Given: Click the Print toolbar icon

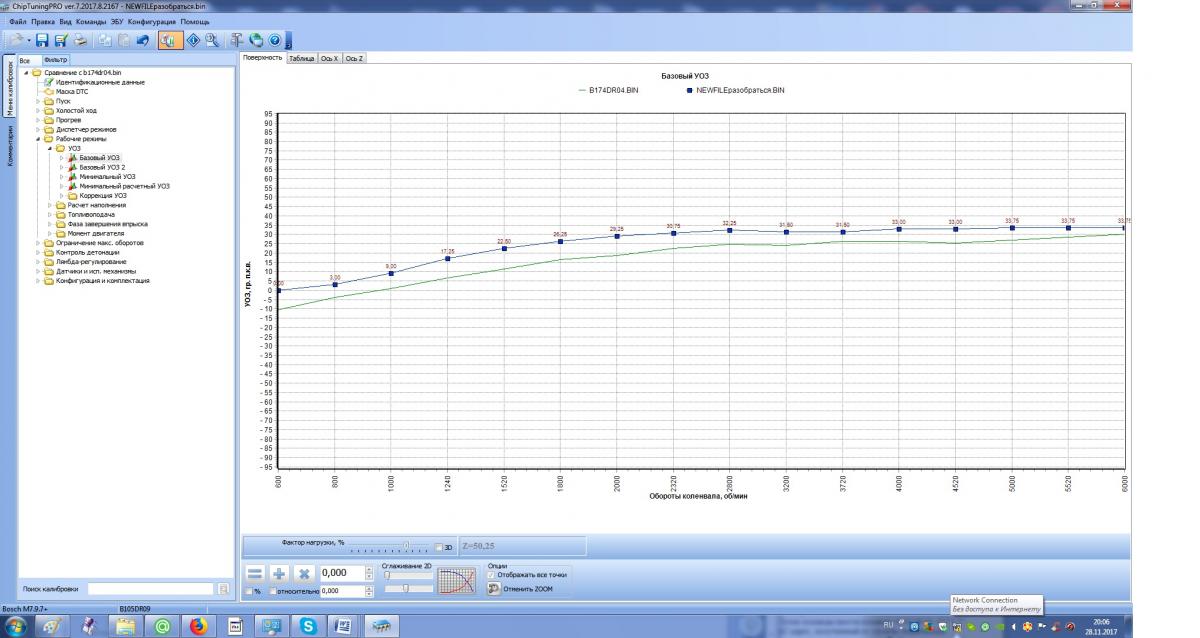Looking at the screenshot, I should [80, 41].
